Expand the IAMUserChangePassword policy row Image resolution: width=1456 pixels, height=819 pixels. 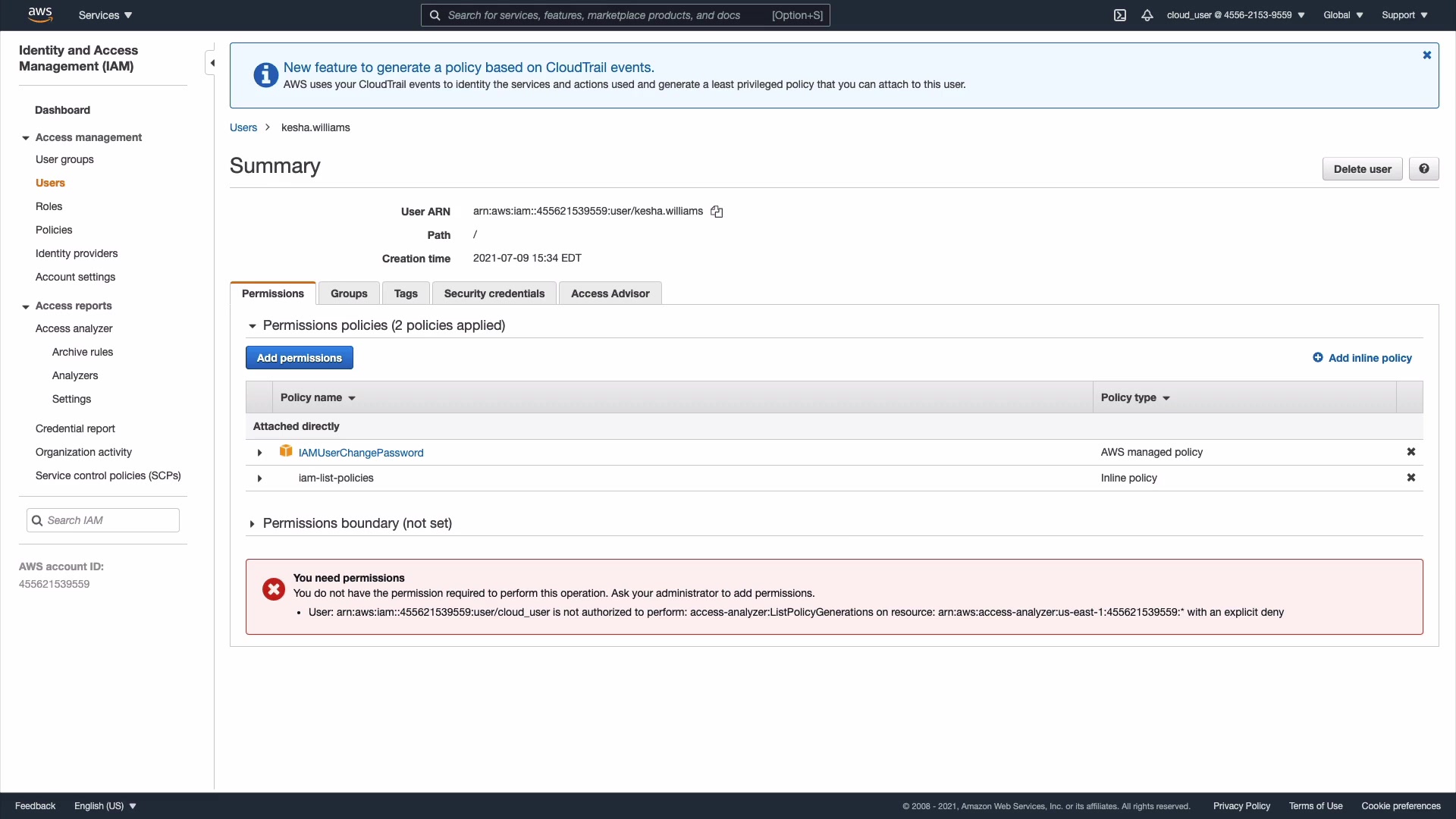point(259,453)
